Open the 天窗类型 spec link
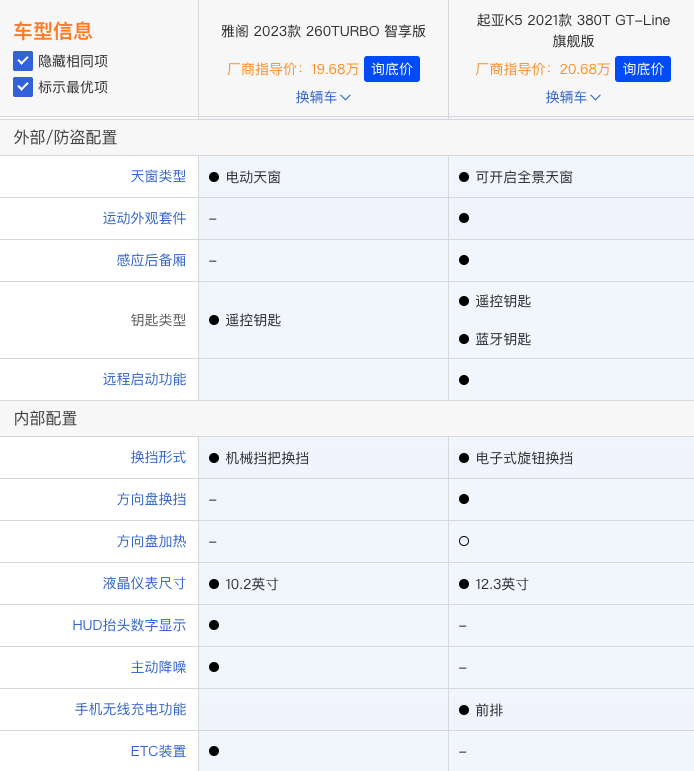This screenshot has width=694, height=771. 158,177
